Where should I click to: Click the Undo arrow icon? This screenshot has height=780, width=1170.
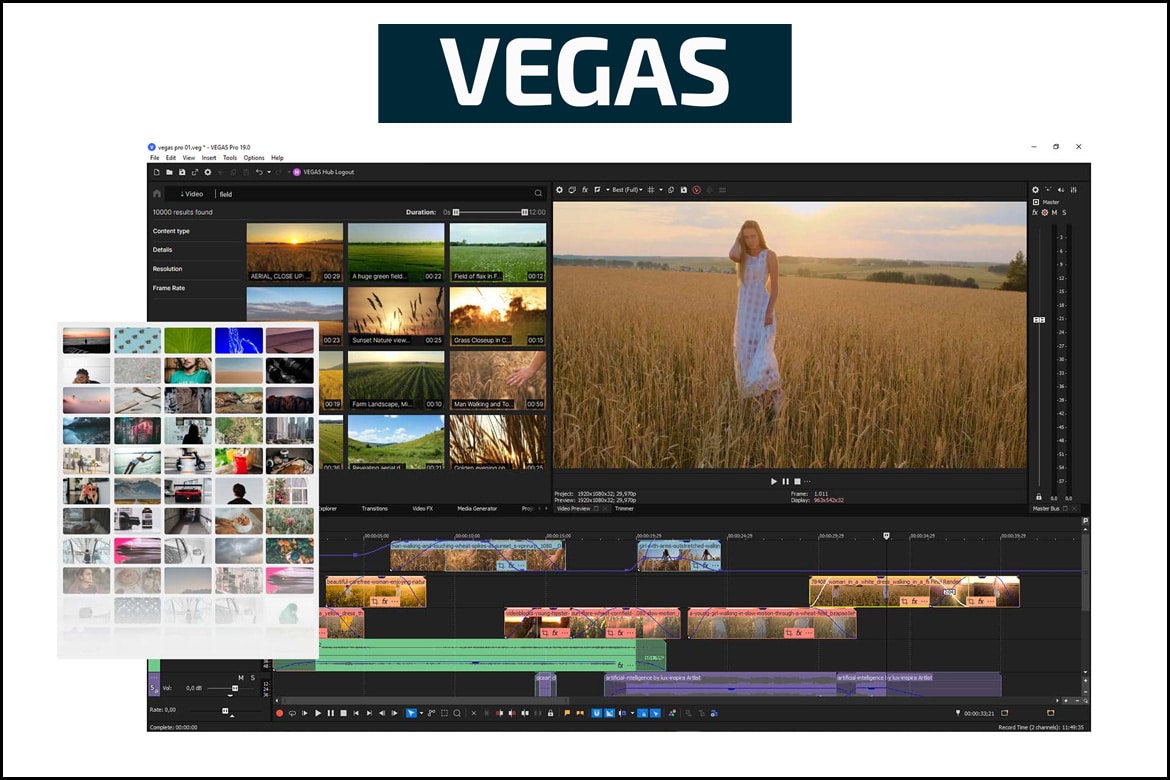[x=259, y=173]
